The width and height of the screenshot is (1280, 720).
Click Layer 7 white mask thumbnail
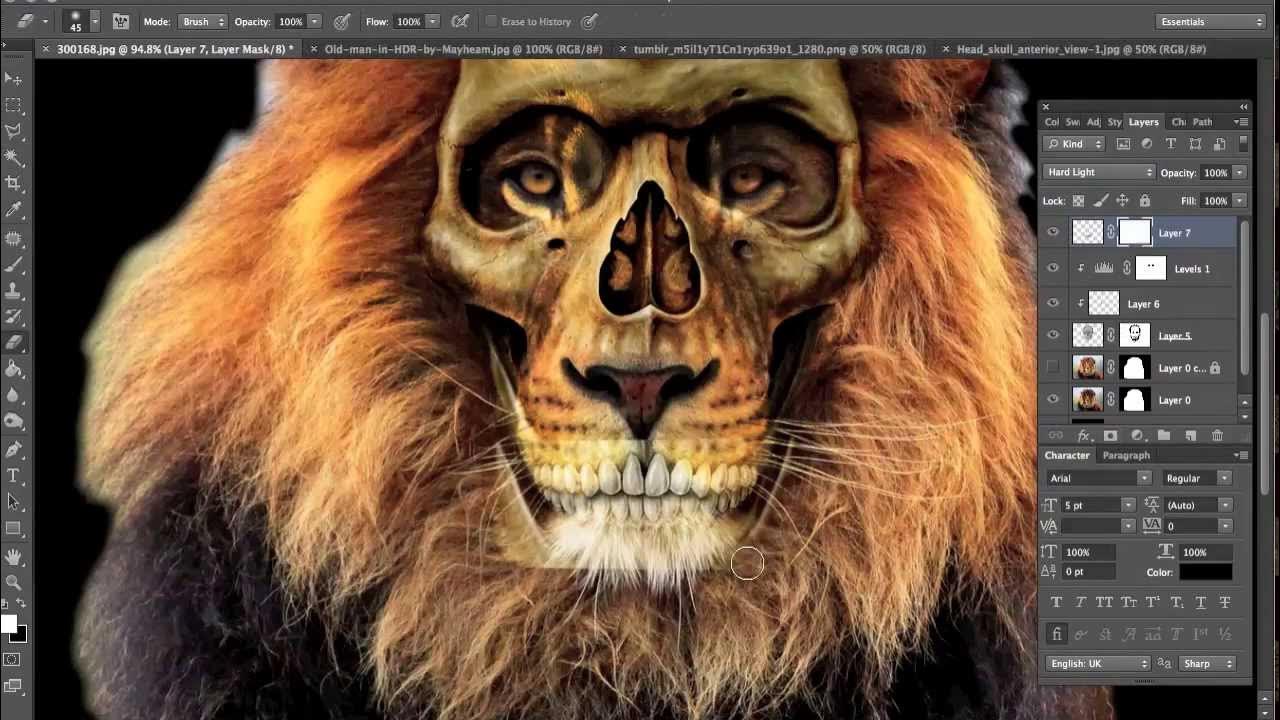pos(1135,233)
